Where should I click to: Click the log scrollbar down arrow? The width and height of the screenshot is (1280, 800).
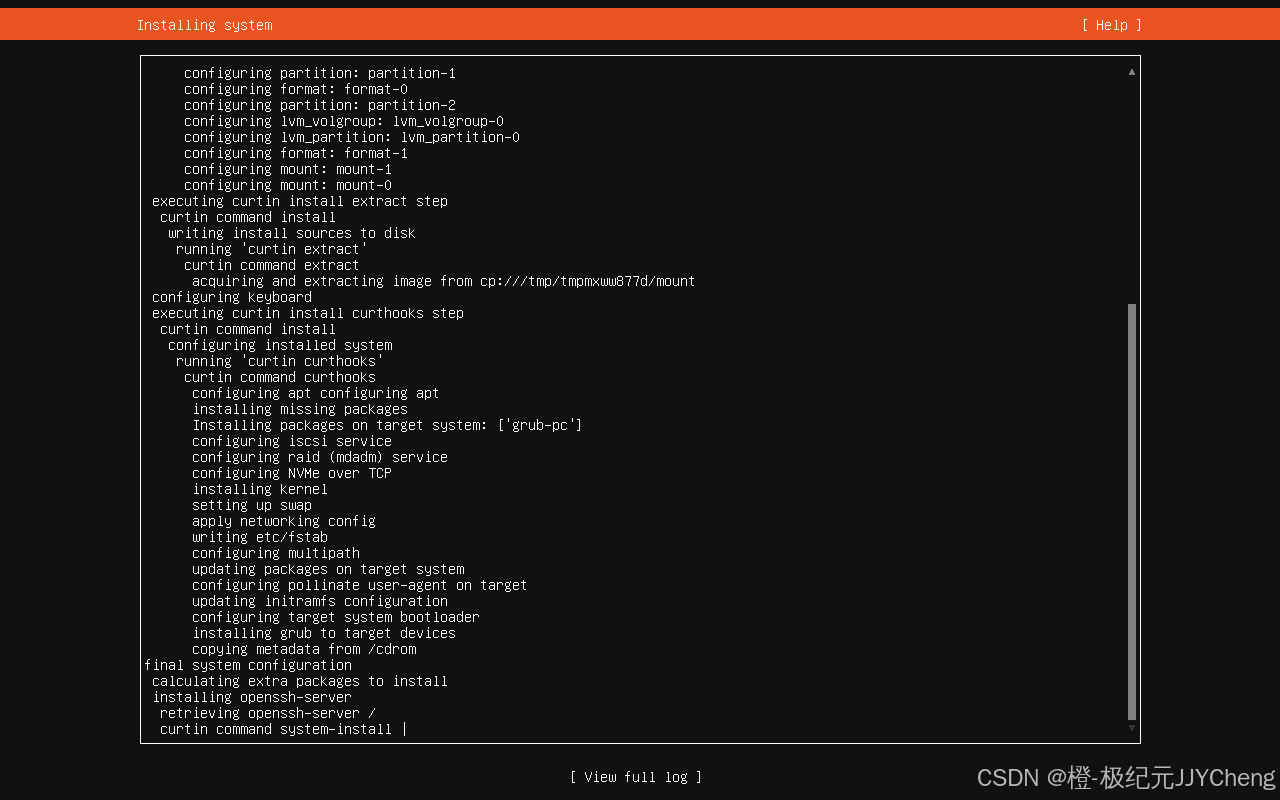[1132, 728]
